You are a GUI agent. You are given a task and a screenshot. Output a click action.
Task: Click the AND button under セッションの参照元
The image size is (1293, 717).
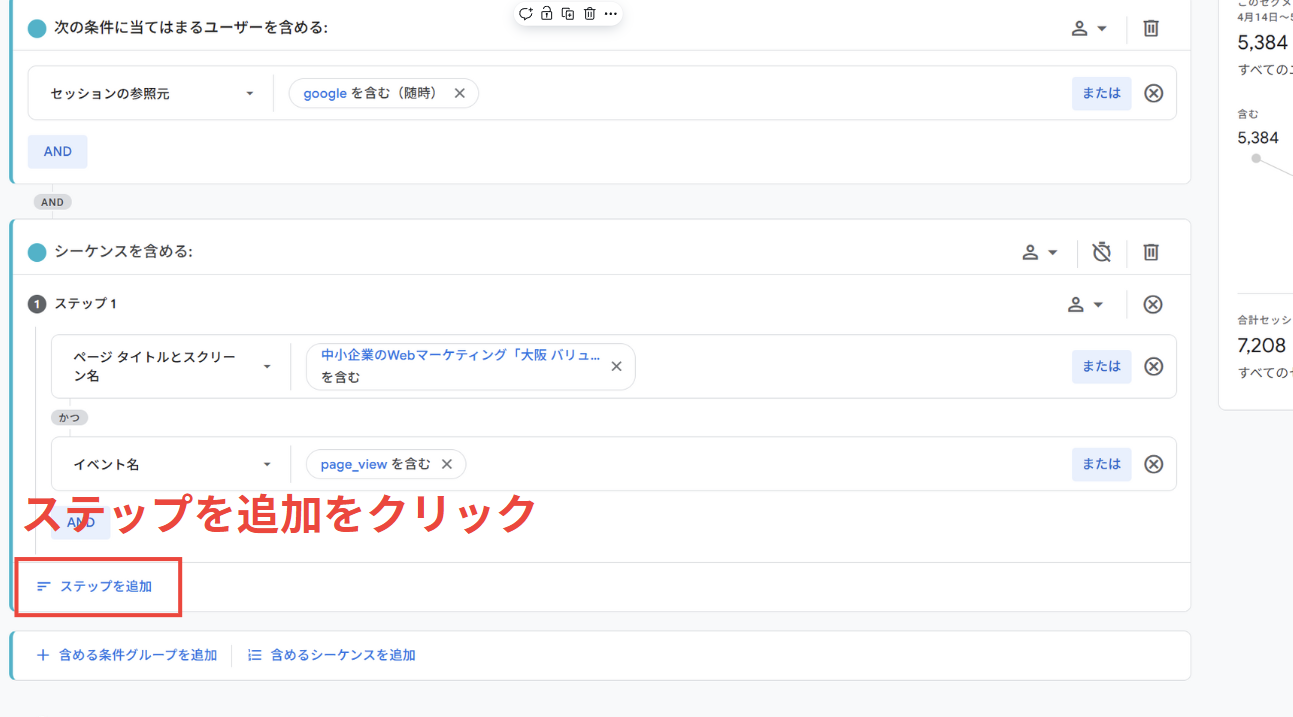pos(58,151)
